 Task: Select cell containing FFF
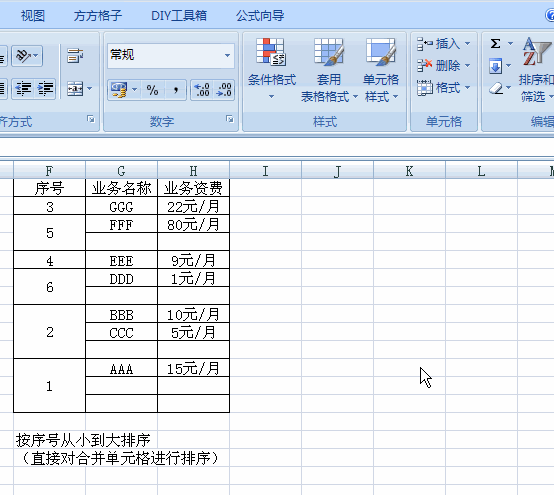[x=122, y=224]
